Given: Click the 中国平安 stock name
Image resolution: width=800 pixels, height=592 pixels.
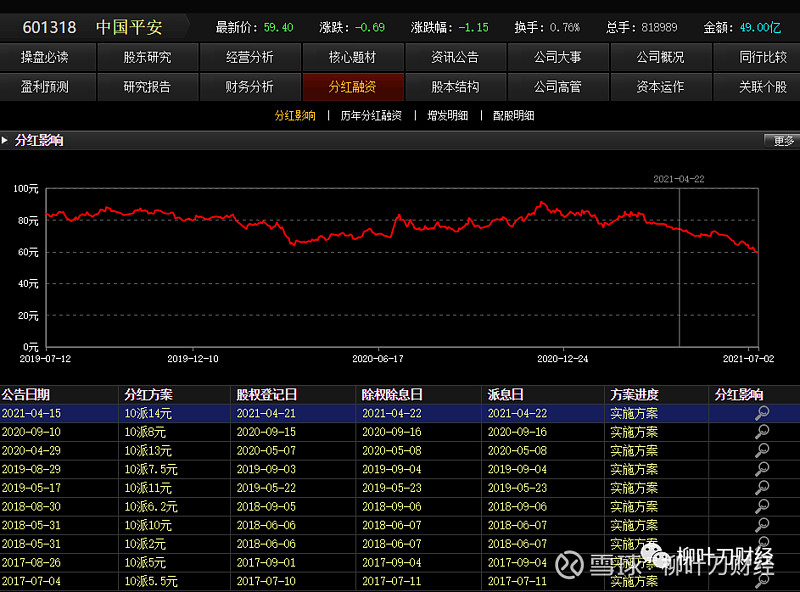Looking at the screenshot, I should 129,27.
